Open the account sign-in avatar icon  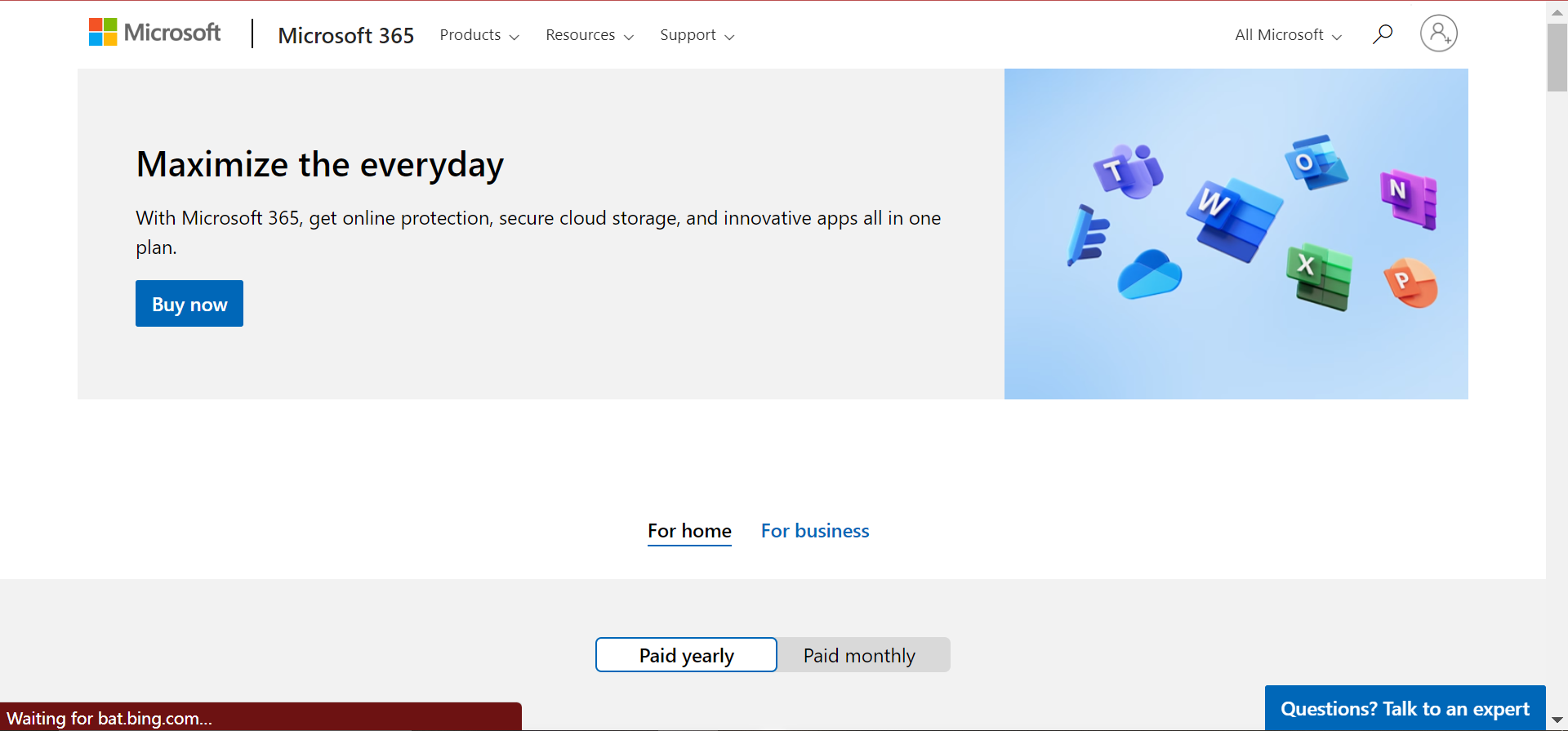coord(1438,33)
